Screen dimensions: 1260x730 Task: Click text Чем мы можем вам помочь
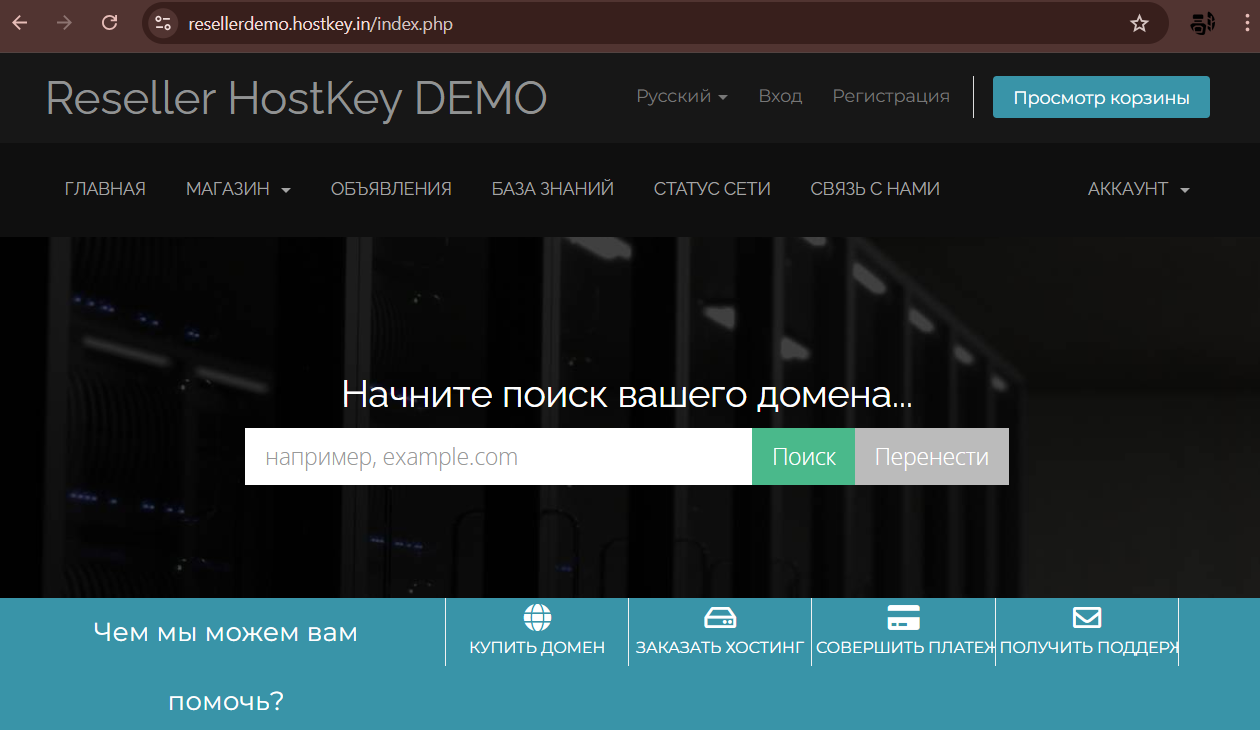(x=225, y=667)
